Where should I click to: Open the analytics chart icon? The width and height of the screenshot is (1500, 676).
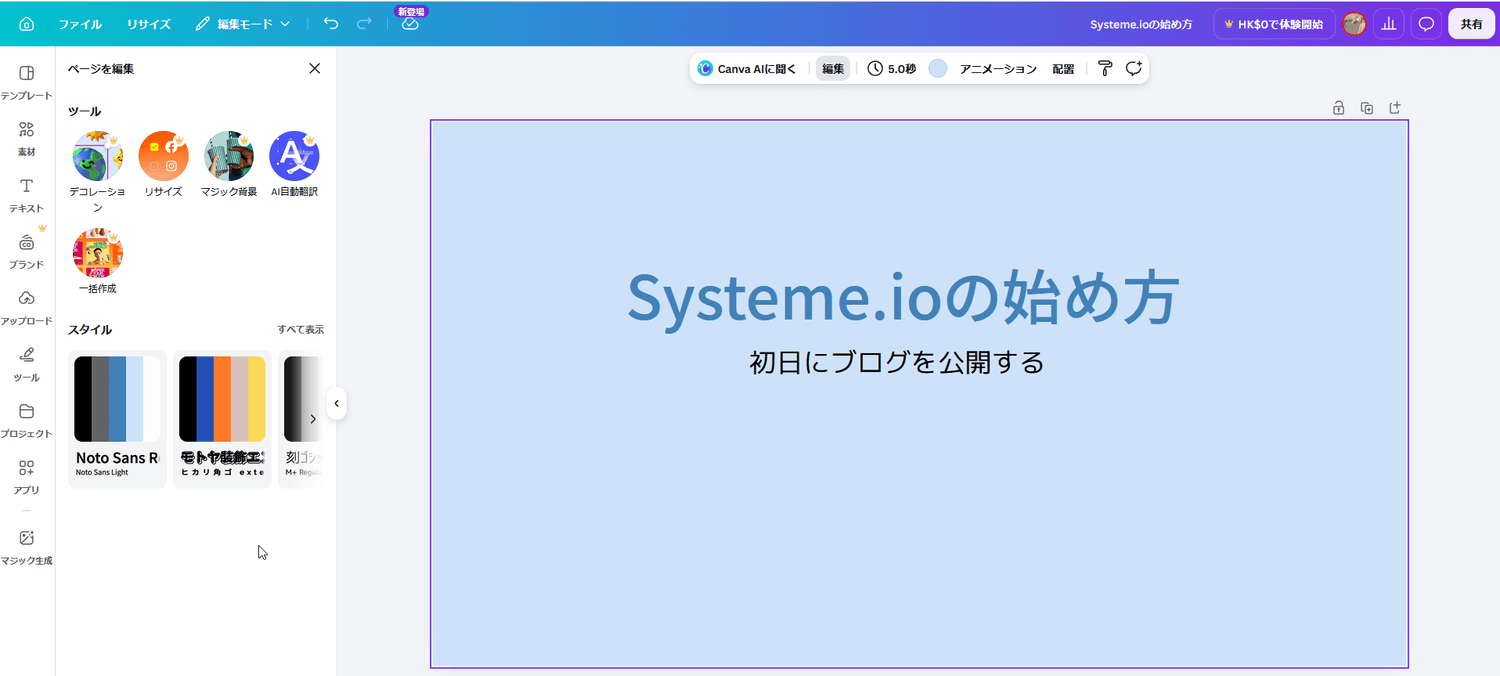(1389, 24)
